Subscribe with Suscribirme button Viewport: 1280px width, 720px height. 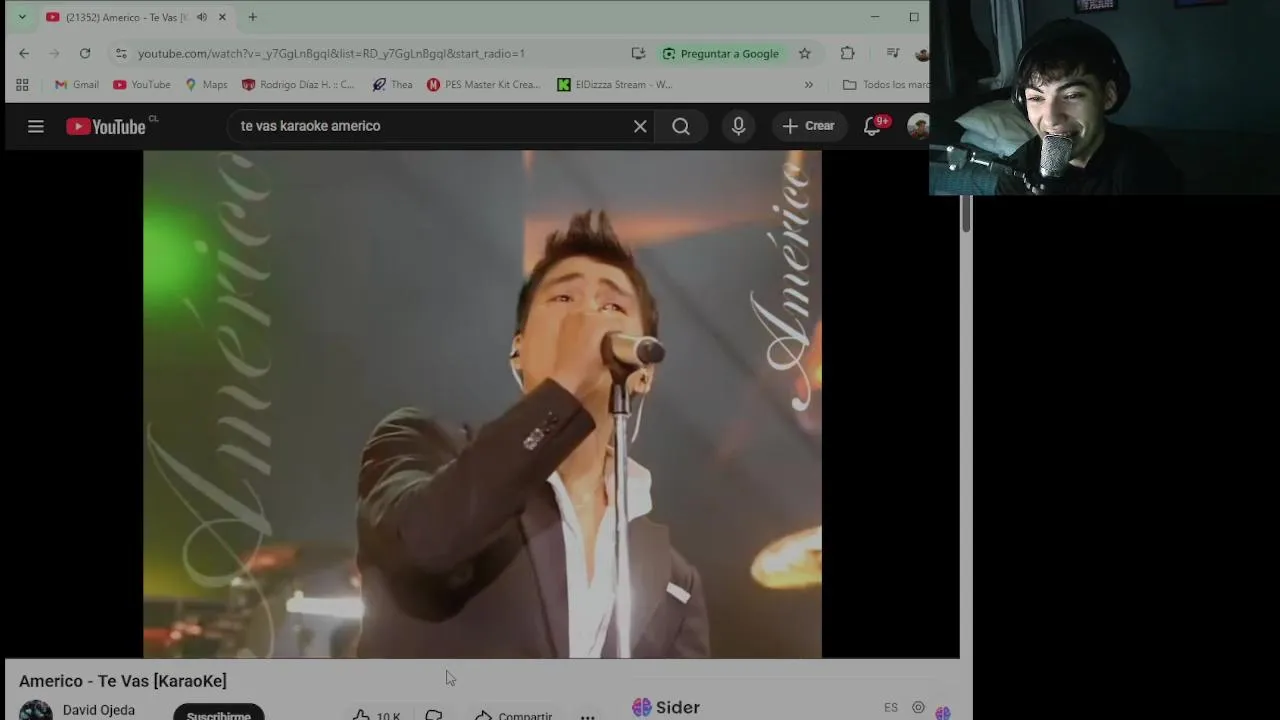point(219,713)
